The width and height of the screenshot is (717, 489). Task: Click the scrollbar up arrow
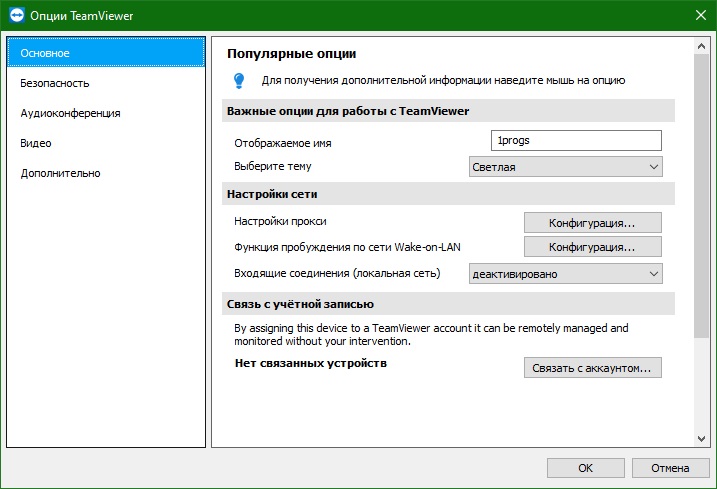[701, 46]
